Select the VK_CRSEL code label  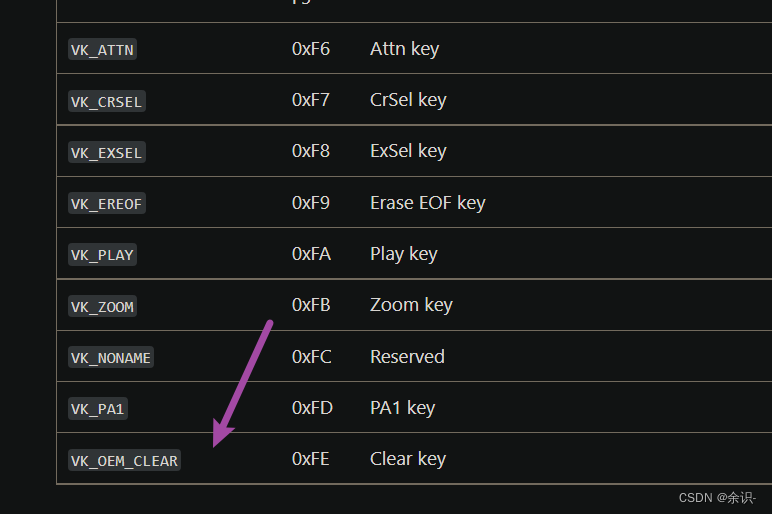click(107, 101)
